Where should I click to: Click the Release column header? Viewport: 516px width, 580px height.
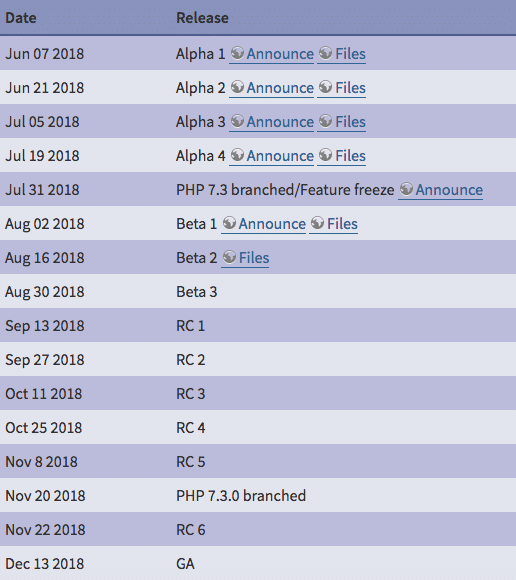coord(202,18)
